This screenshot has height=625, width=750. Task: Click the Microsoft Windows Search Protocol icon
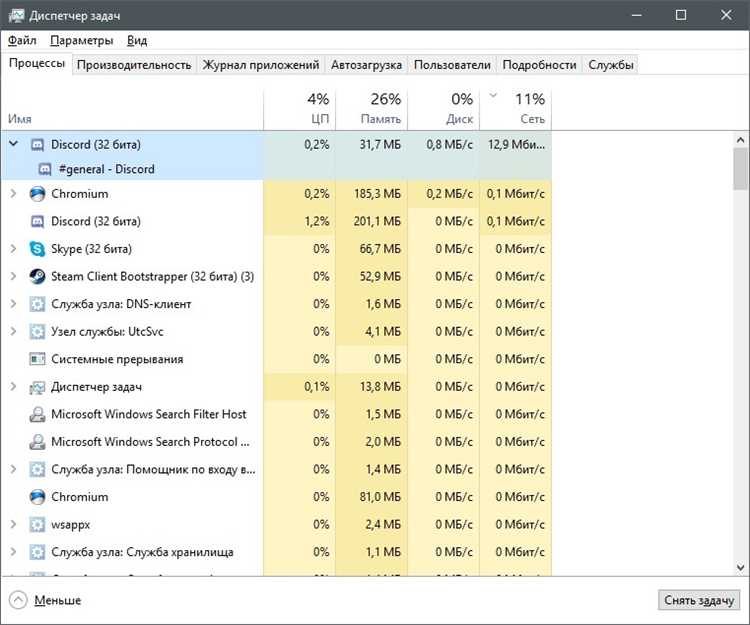coord(37,442)
